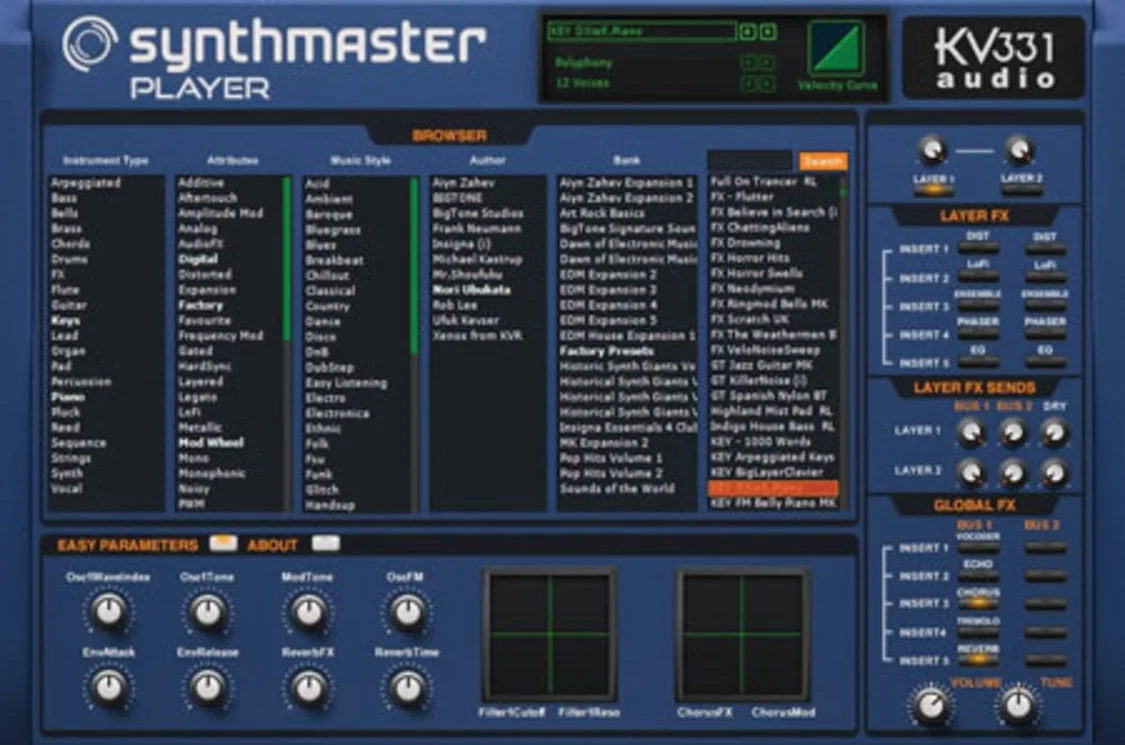
Task: Enable LoFi insert for Layer 1
Action: [977, 276]
